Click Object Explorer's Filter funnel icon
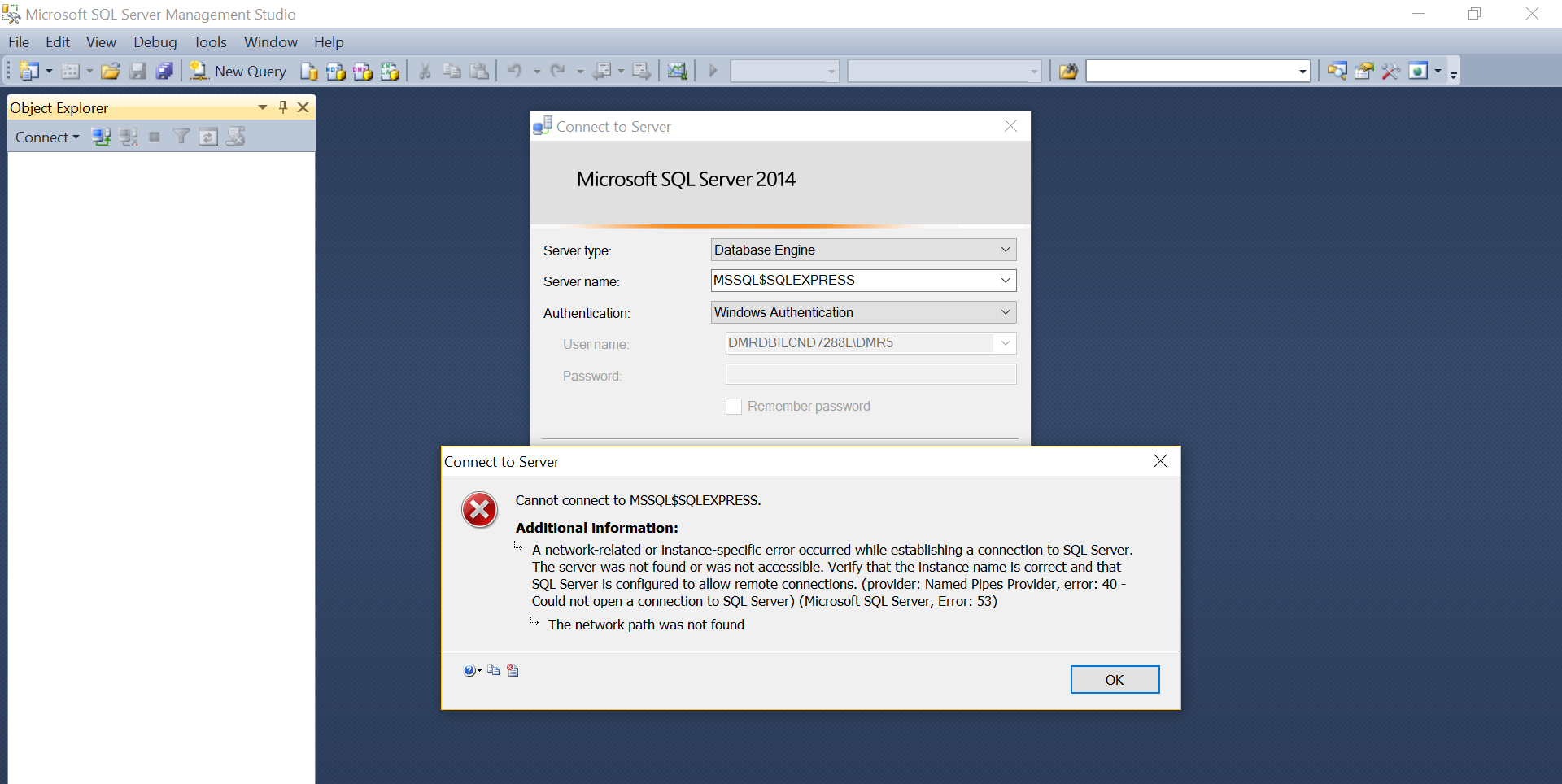Image resolution: width=1562 pixels, height=784 pixels. [181, 137]
